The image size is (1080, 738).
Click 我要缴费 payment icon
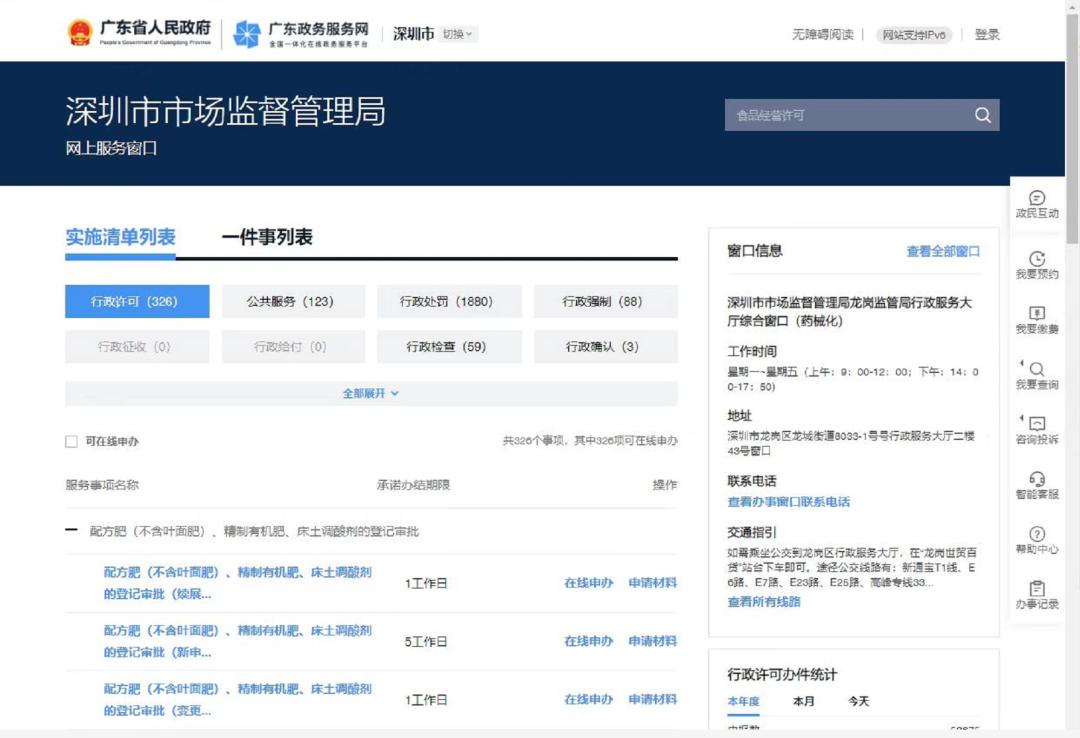coord(1037,314)
